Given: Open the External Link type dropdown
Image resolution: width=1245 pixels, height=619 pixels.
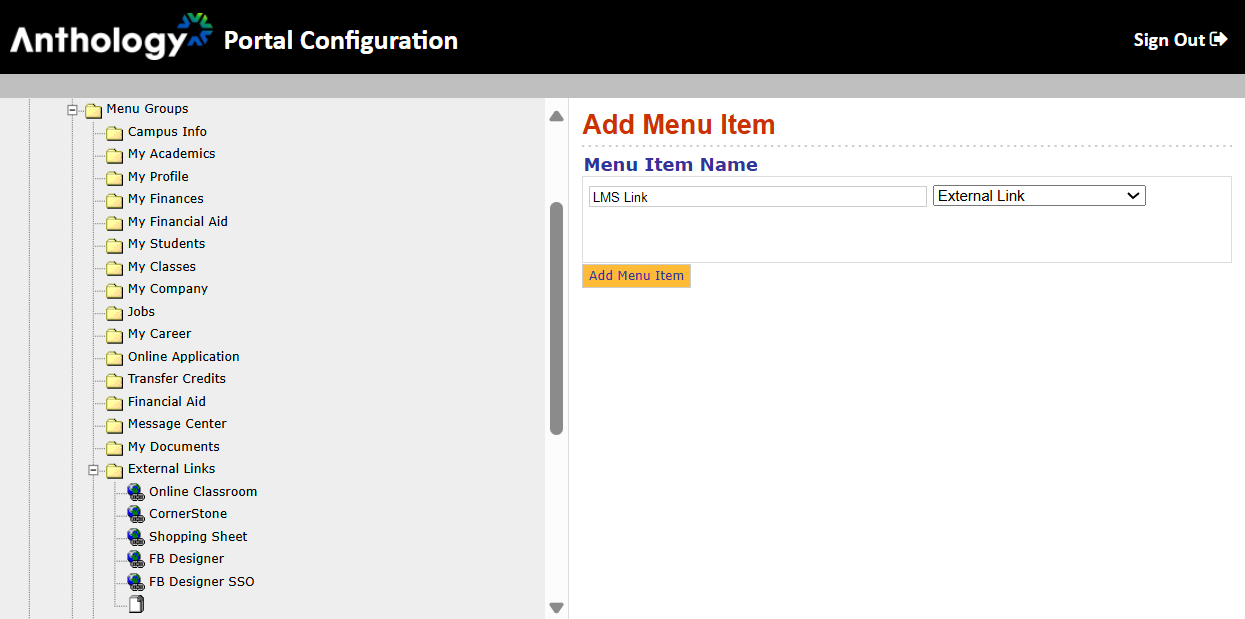Looking at the screenshot, I should tap(1039, 196).
